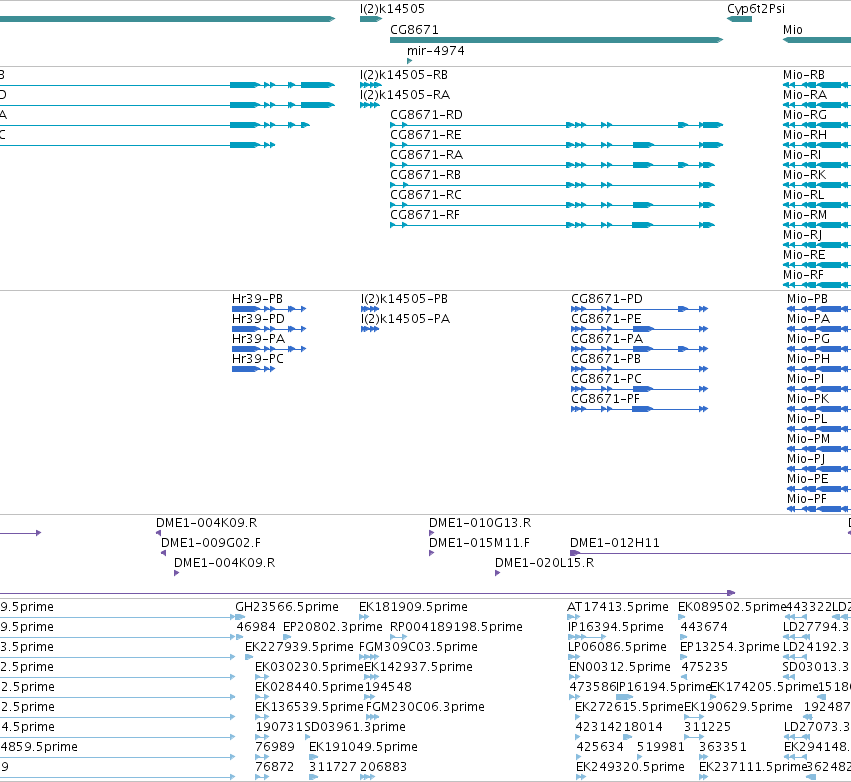The height and width of the screenshot is (782, 851).
Task: Click the CG8671 gene bar
Action: coord(556,40)
